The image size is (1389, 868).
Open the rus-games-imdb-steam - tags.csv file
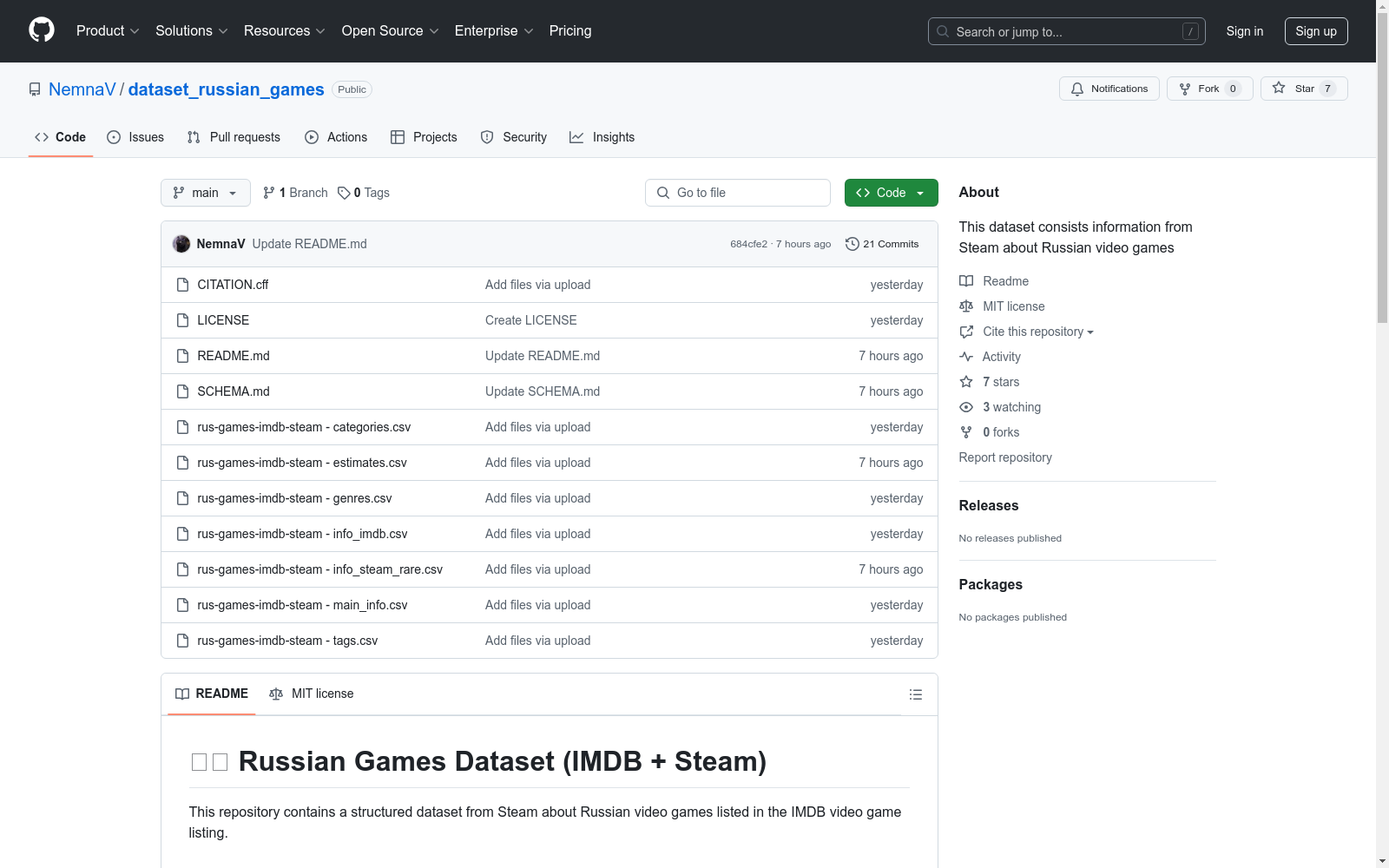(287, 641)
